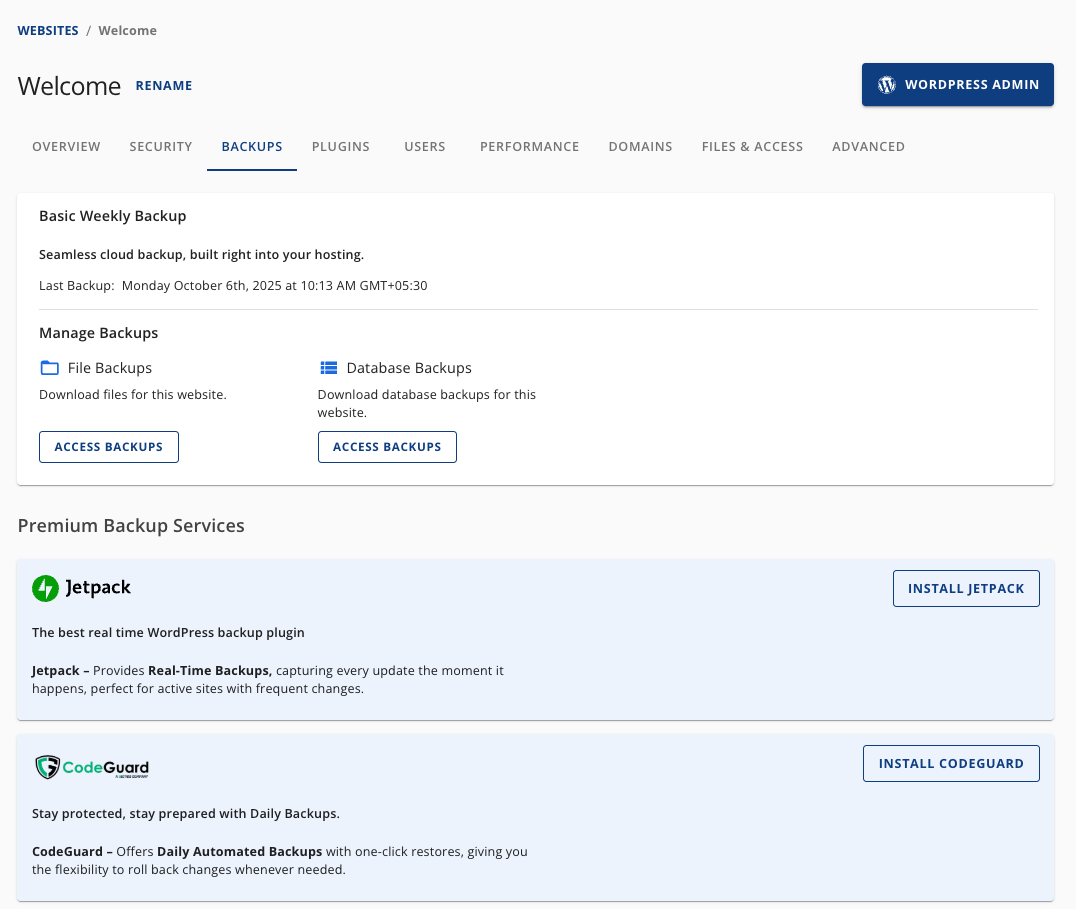Click the Install Jetpack button
The image size is (1076, 909).
click(965, 589)
